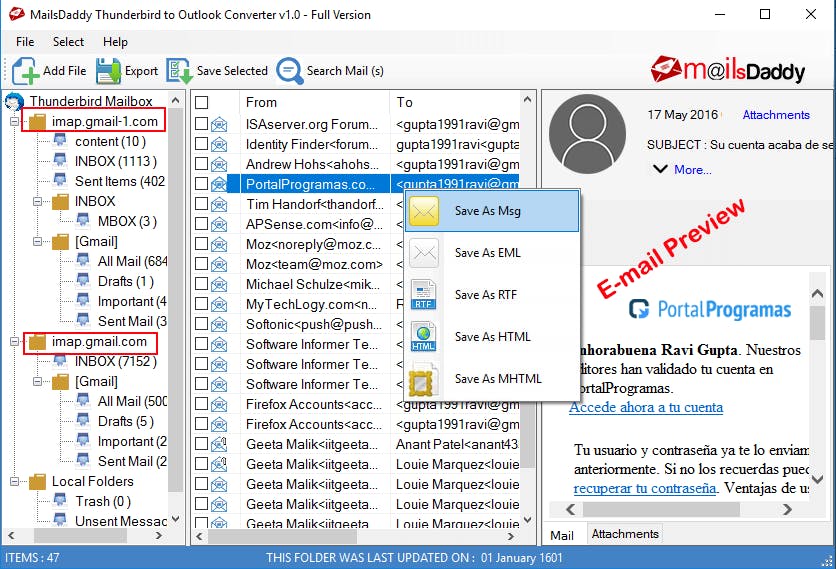Collapse [Gmail] node under imap.gmail-1.com
The width and height of the screenshot is (836, 569).
coord(37,242)
